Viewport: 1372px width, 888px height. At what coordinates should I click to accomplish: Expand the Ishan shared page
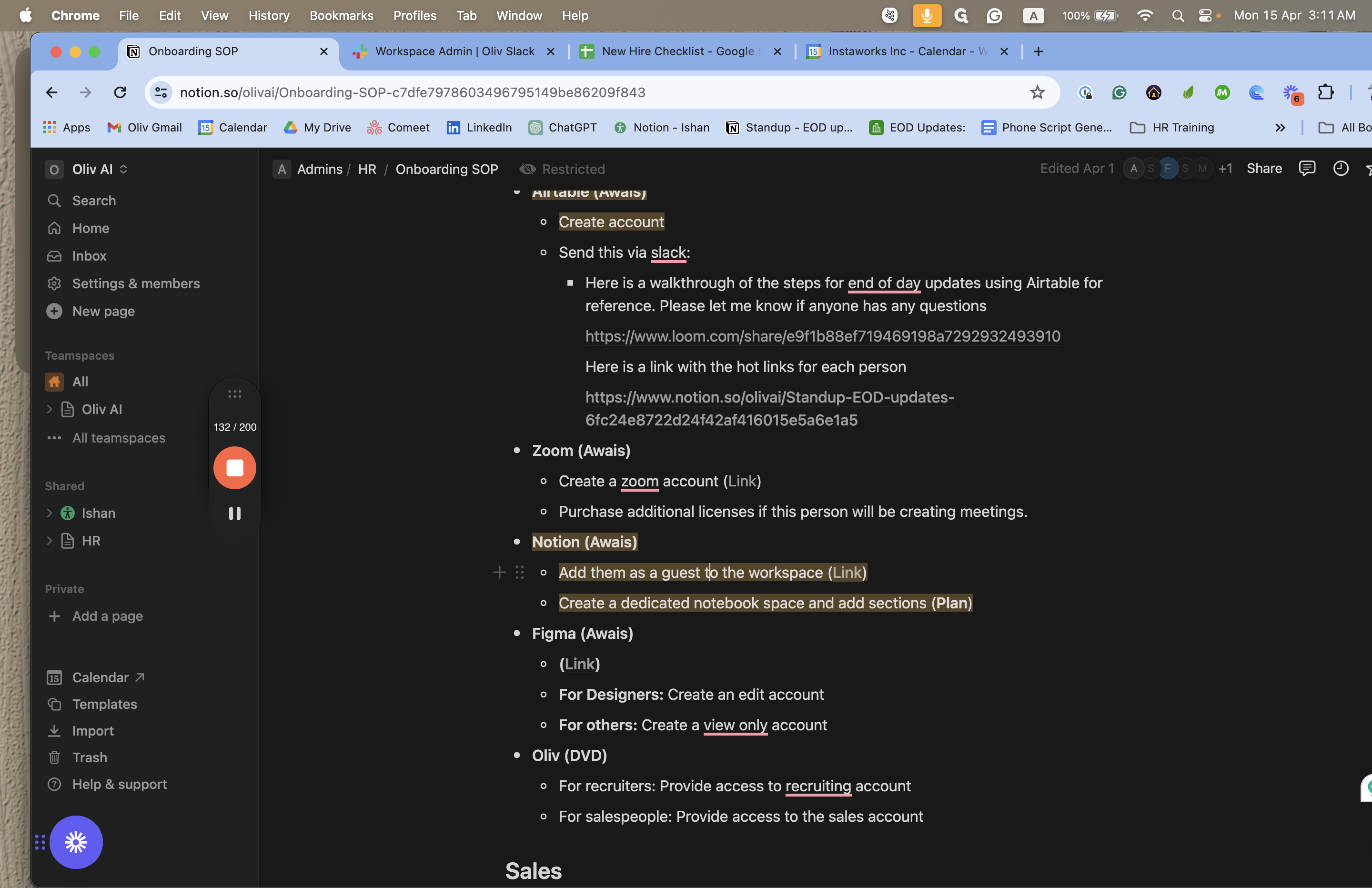click(x=50, y=513)
